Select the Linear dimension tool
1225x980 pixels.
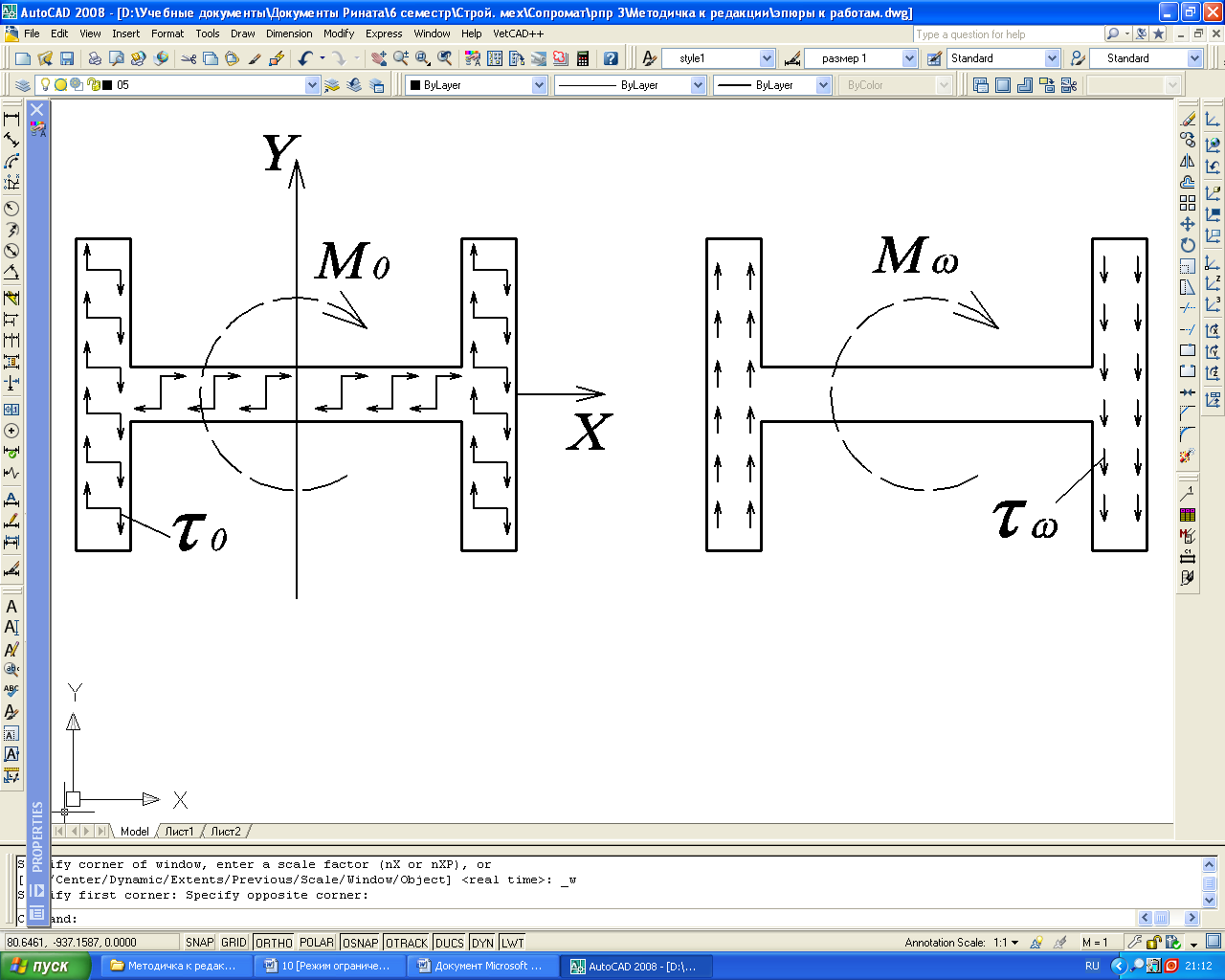(11, 119)
